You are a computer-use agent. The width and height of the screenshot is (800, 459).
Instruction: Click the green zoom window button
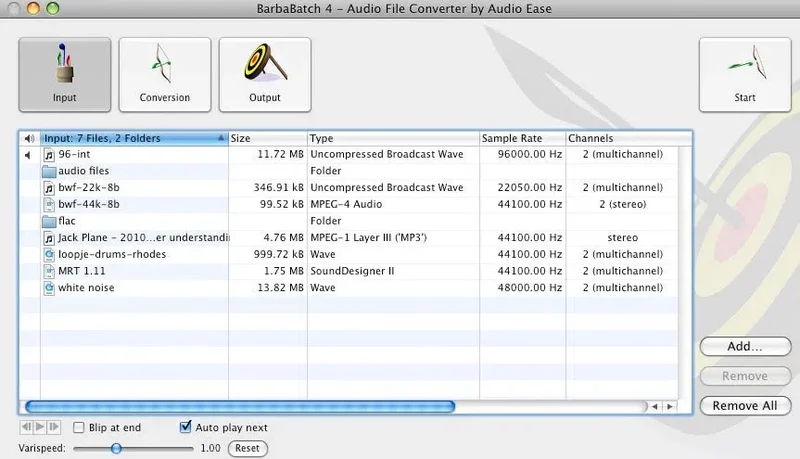tap(53, 8)
